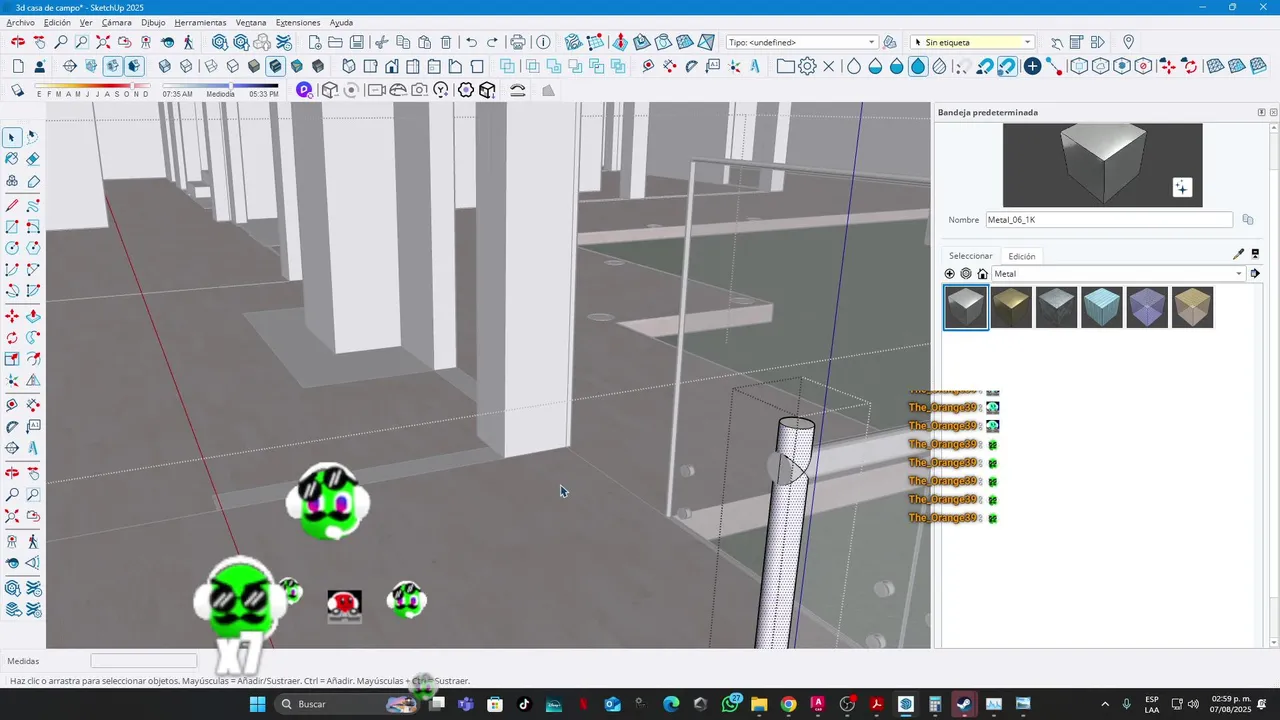Image resolution: width=1280 pixels, height=720 pixels.
Task: Click the create material plus icon on preview
Action: click(1182, 187)
